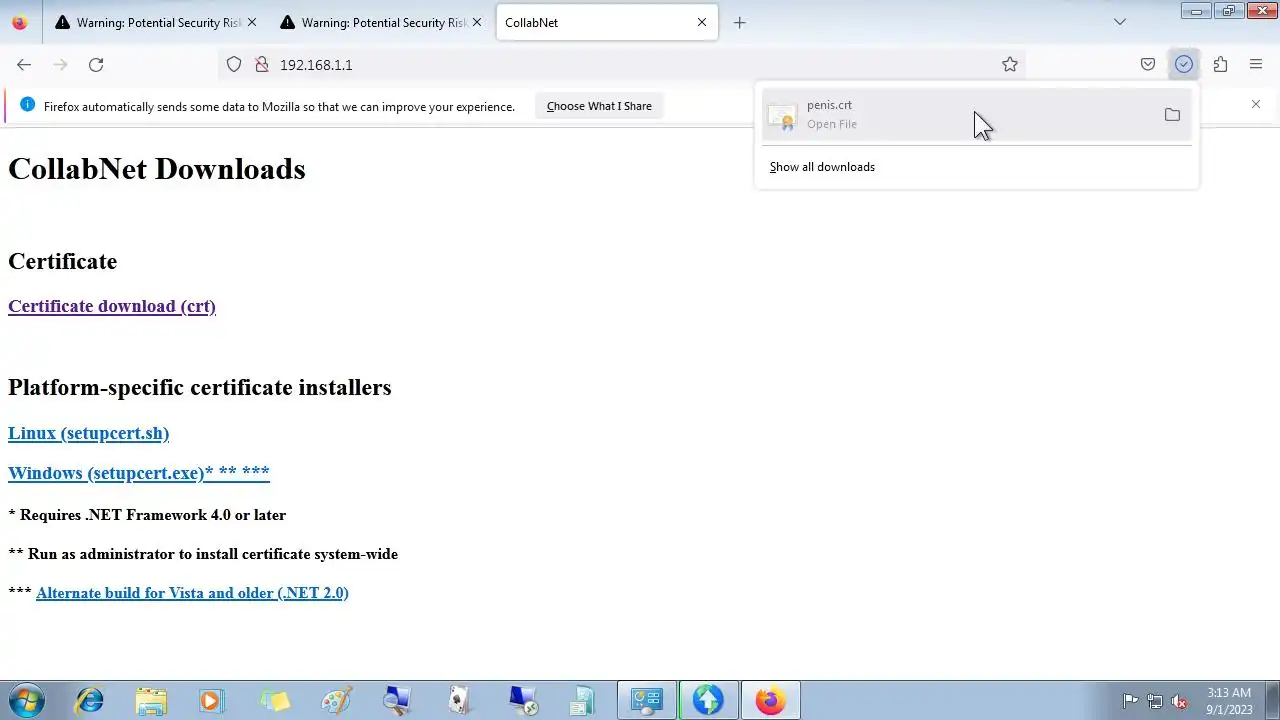Click the Platform-specific certificate installers heading
The image size is (1280, 720).
(x=200, y=387)
